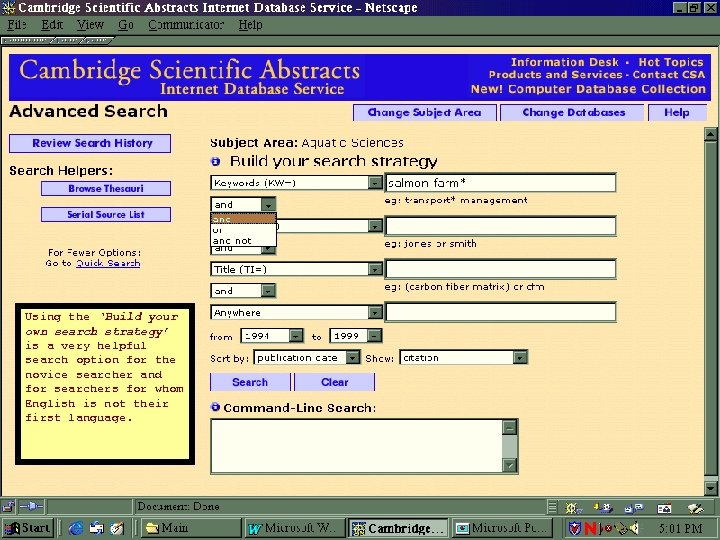
Task: Open the Composer icon in component bar
Action: [x=695, y=507]
